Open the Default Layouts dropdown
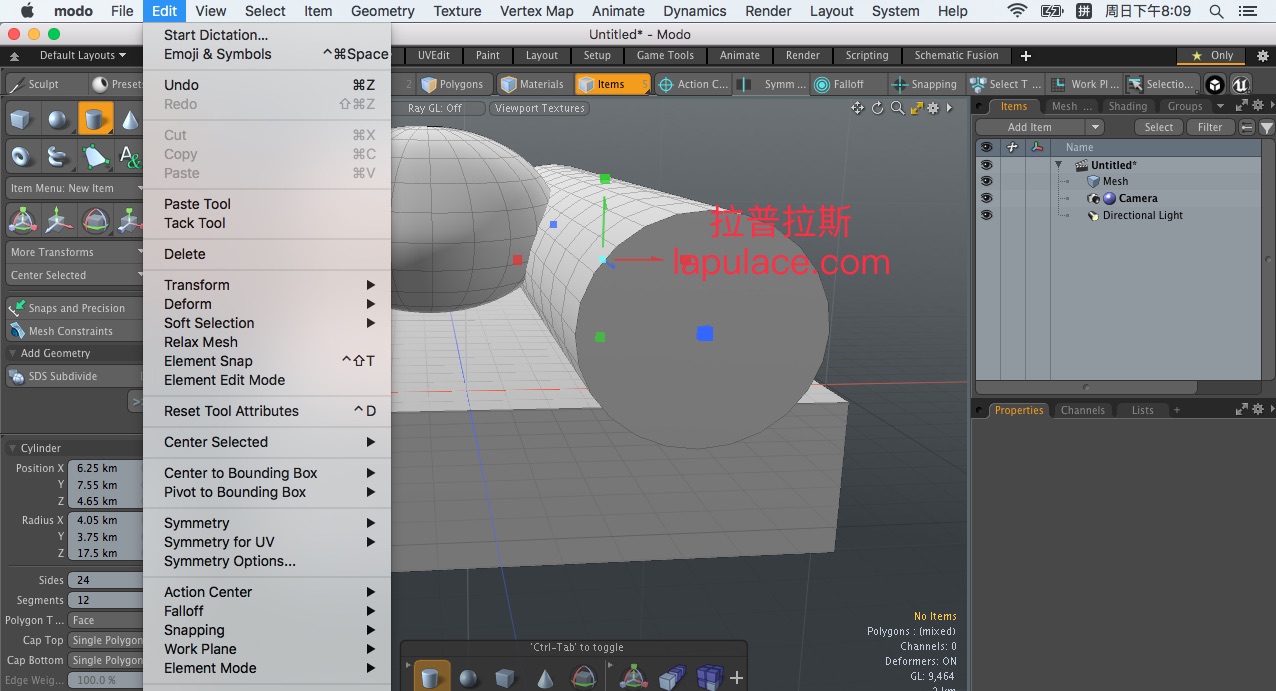 (82, 55)
